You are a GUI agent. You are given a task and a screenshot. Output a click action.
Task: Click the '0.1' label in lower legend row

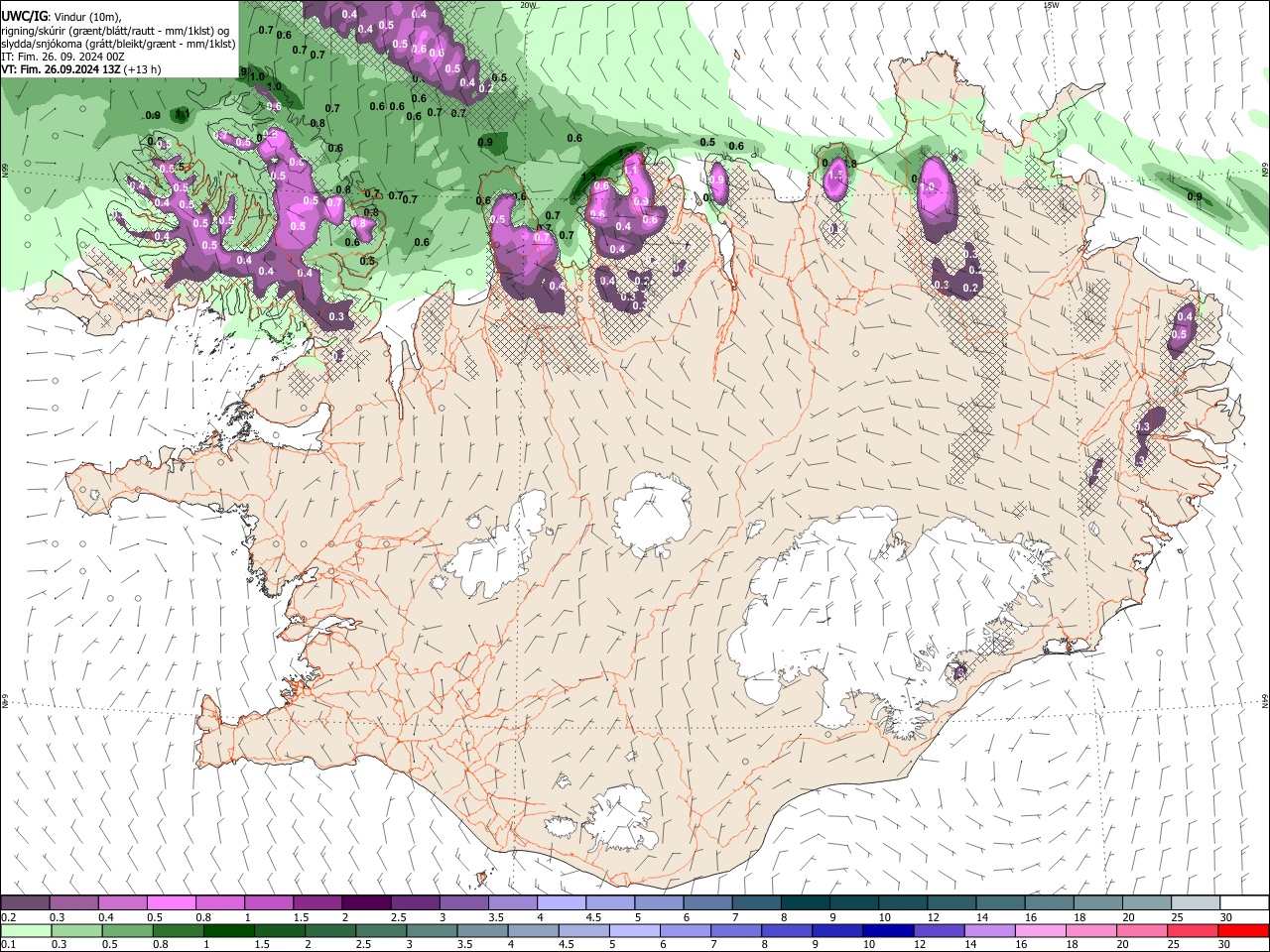[9, 945]
